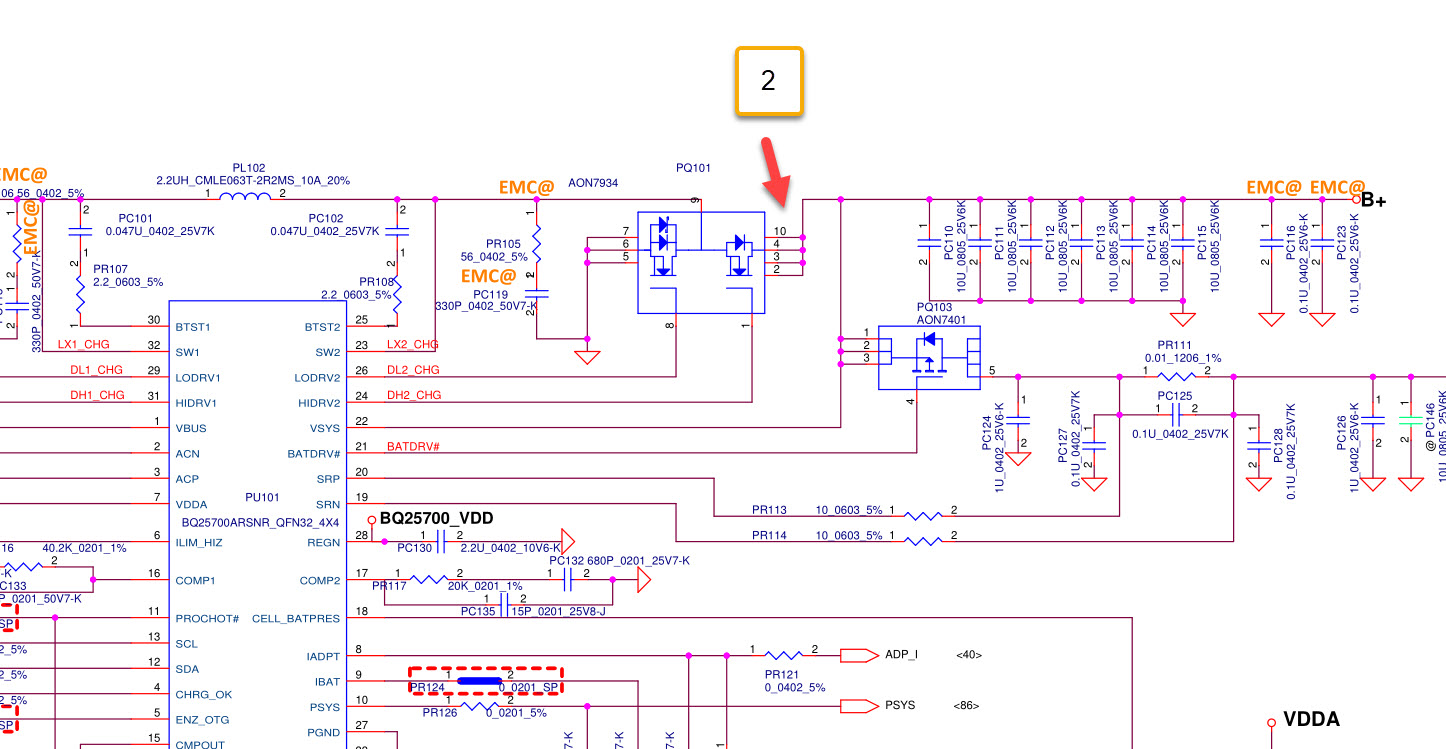Viewport: 1446px width, 749px height.
Task: Select the BQ25700_VDD net label
Action: (437, 518)
